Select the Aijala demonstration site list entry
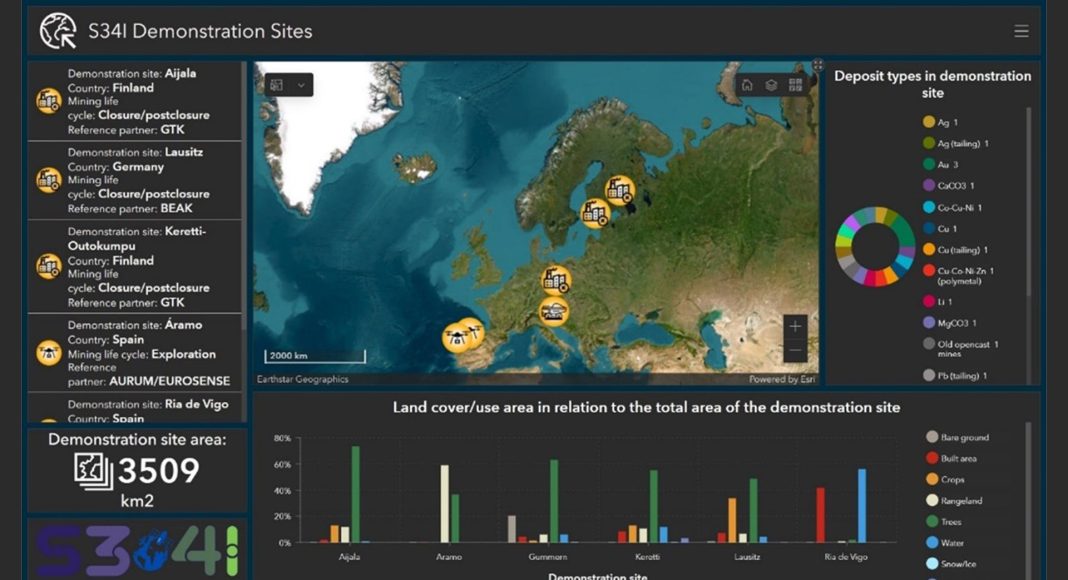The width and height of the screenshot is (1068, 580). point(135,101)
